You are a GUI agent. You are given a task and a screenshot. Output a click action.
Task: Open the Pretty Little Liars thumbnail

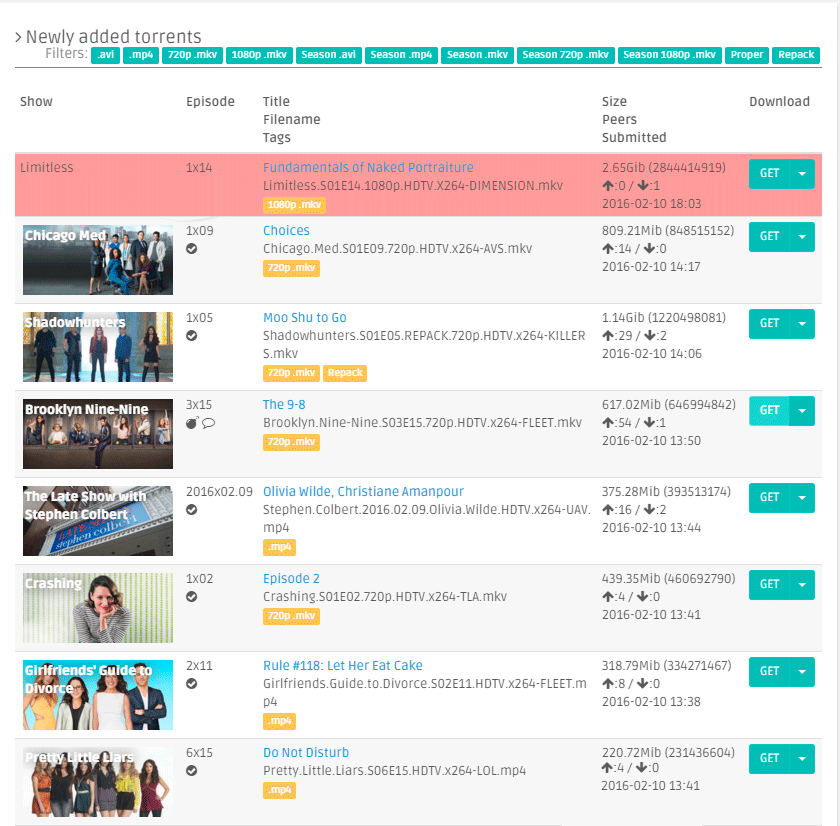(x=98, y=782)
